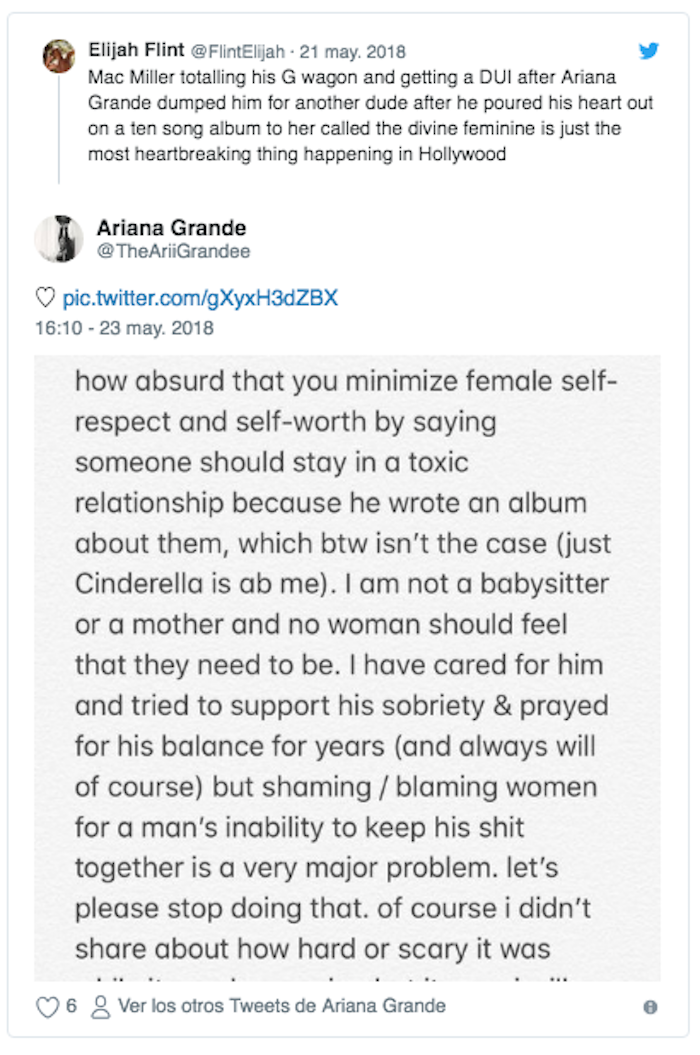
Task: Click the Twitter bird logo
Action: point(649,51)
